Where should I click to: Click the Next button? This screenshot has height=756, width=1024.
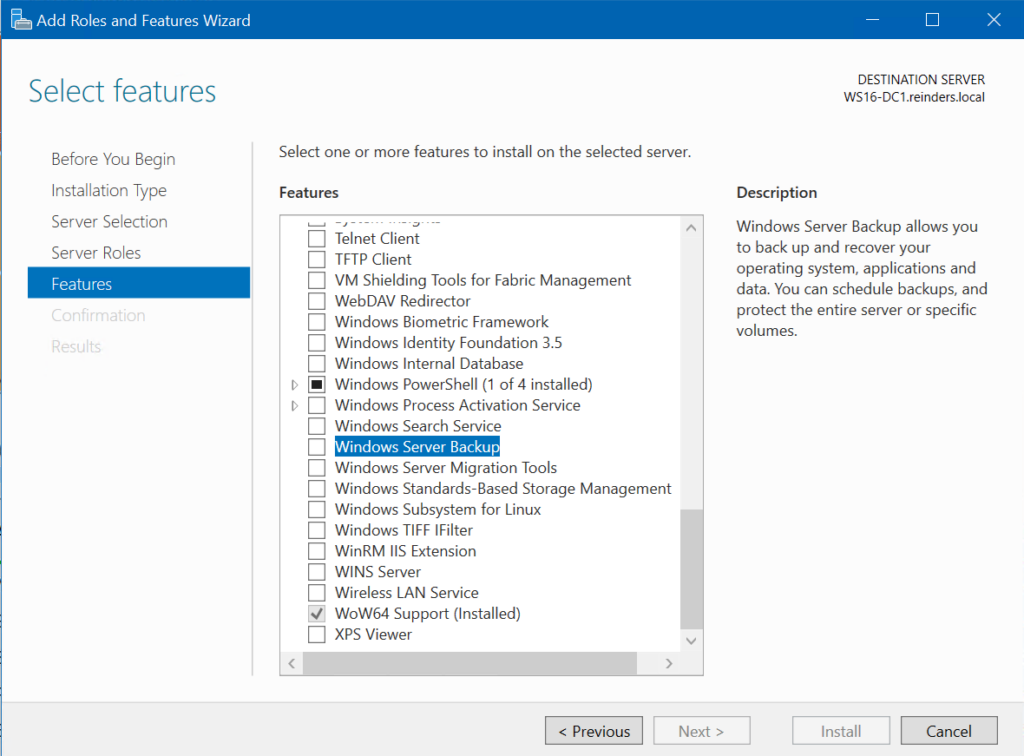(x=701, y=731)
